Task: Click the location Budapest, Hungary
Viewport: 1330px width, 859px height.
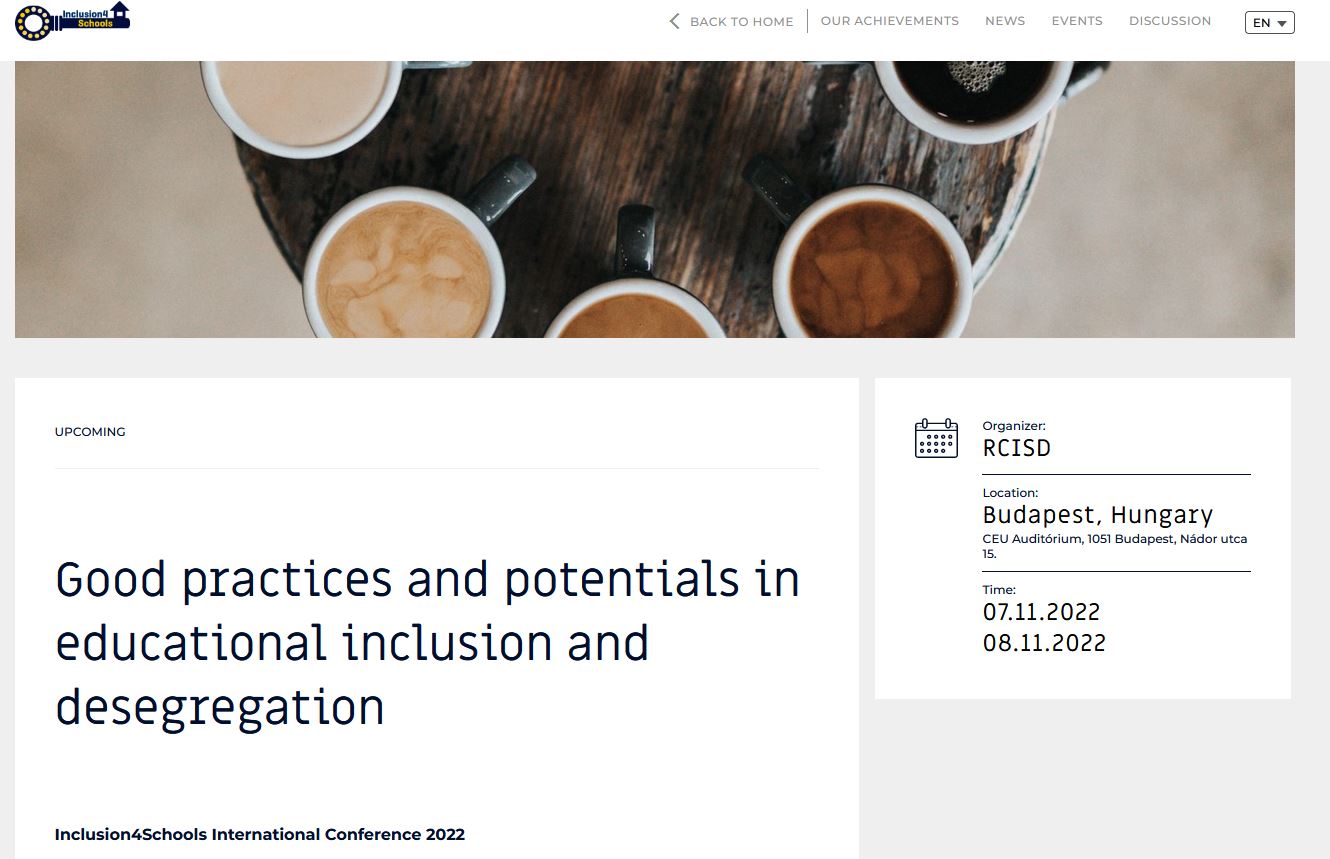Action: [1098, 515]
